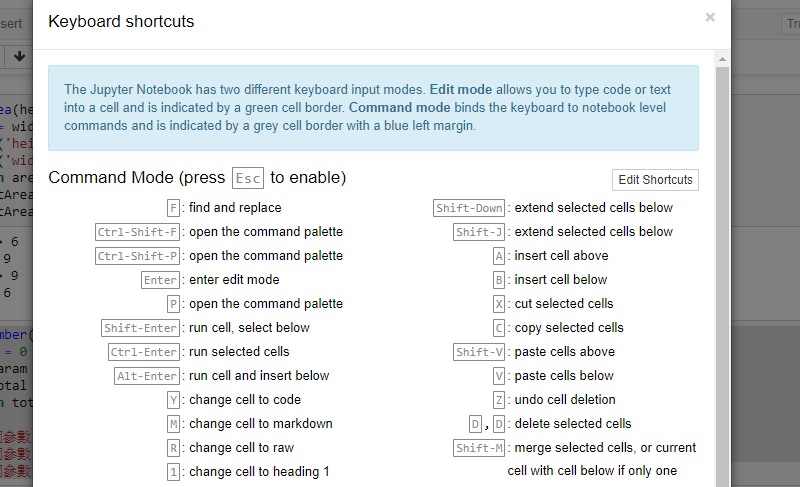Click the Shift-Enter shortcut key badge

[x=141, y=328]
